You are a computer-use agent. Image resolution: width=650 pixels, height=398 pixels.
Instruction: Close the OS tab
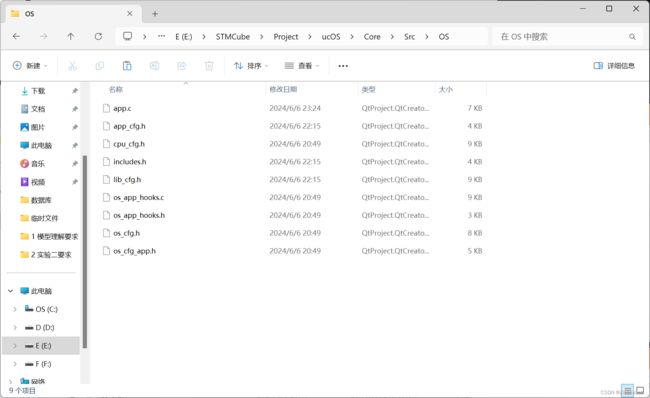point(130,14)
